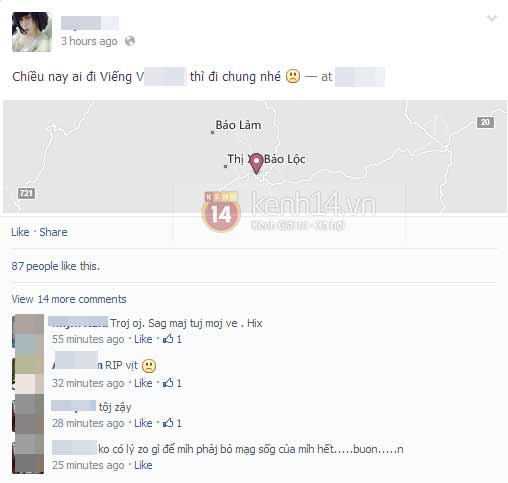Open the post author's profile picture

(32, 32)
